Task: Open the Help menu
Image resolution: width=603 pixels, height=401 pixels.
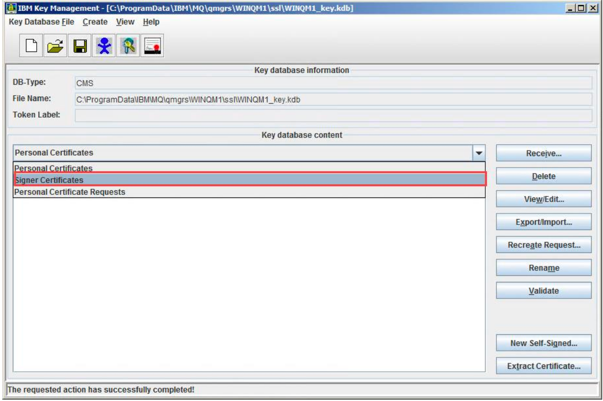Action: (151, 22)
